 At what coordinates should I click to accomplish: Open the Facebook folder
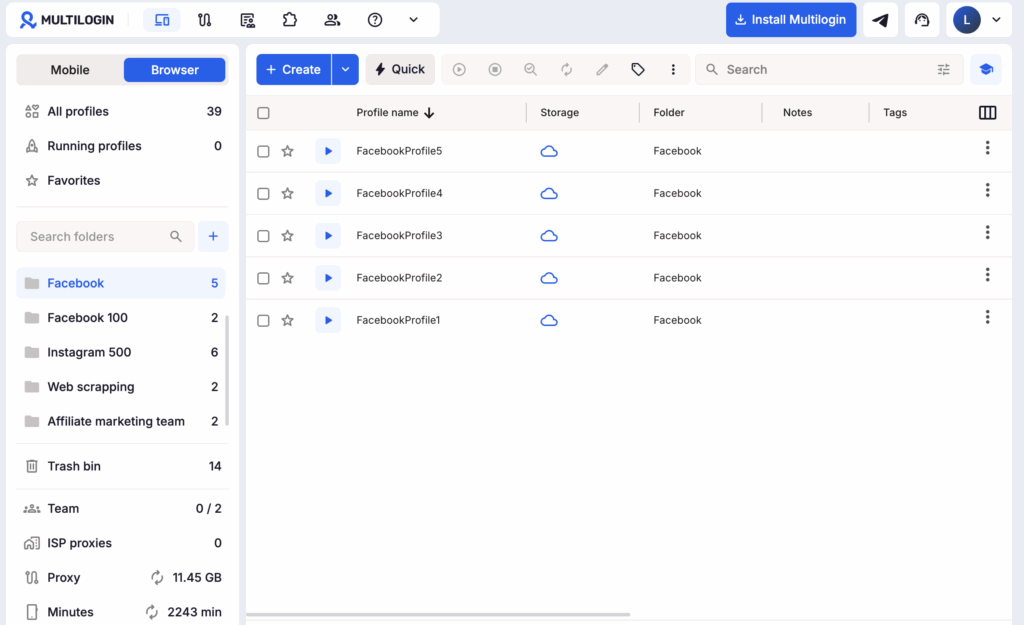point(121,283)
